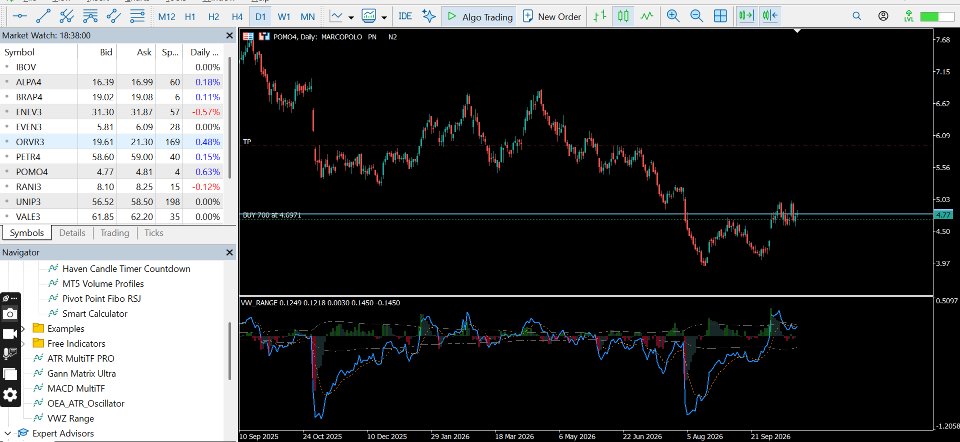
Task: Tile chart windows with grid icon
Action: tap(721, 17)
